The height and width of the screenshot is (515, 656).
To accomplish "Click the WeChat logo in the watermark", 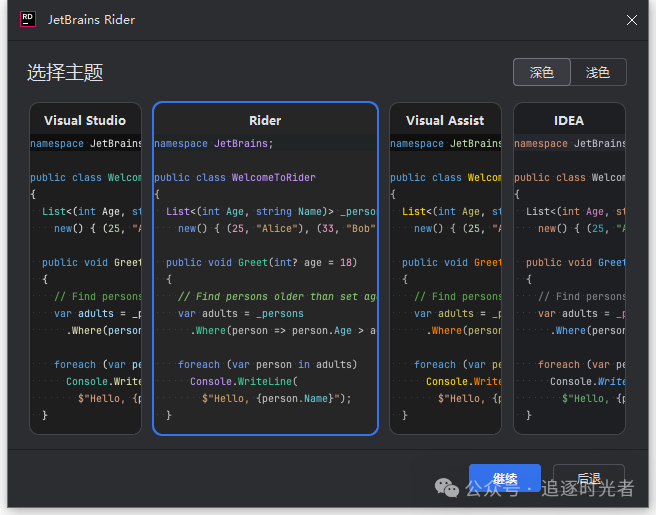I will tap(447, 488).
